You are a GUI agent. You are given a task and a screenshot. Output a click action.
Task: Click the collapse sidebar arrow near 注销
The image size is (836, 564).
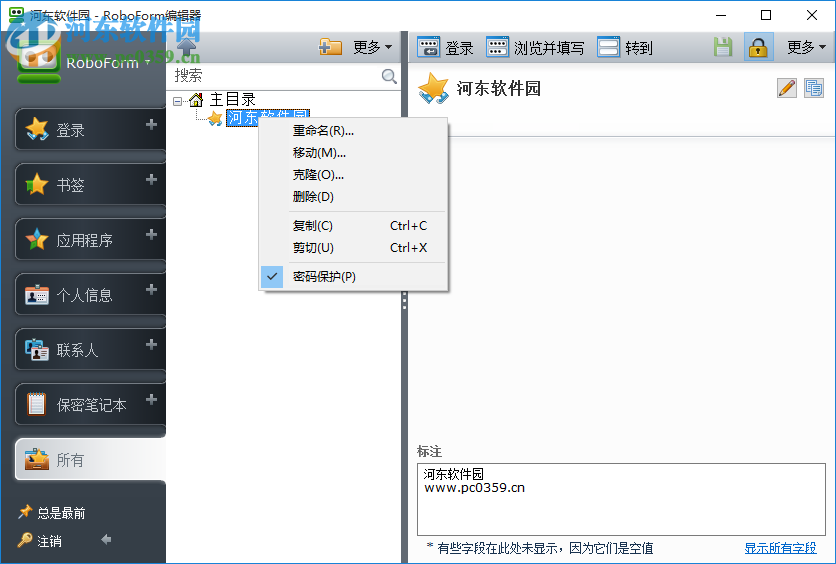point(106,539)
